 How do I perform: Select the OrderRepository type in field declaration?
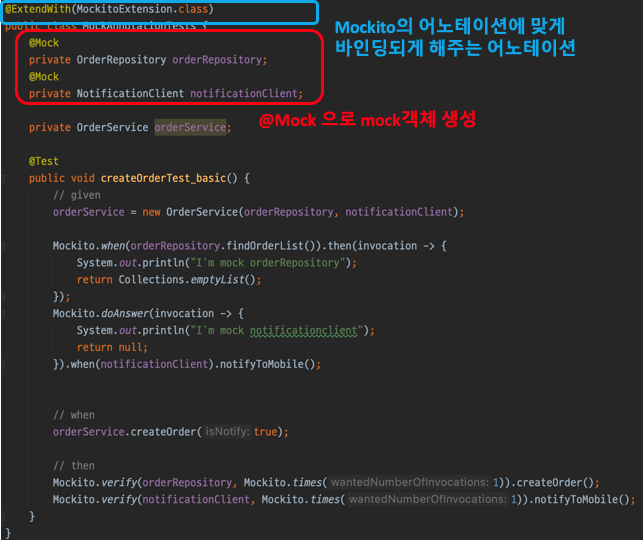coord(121,60)
